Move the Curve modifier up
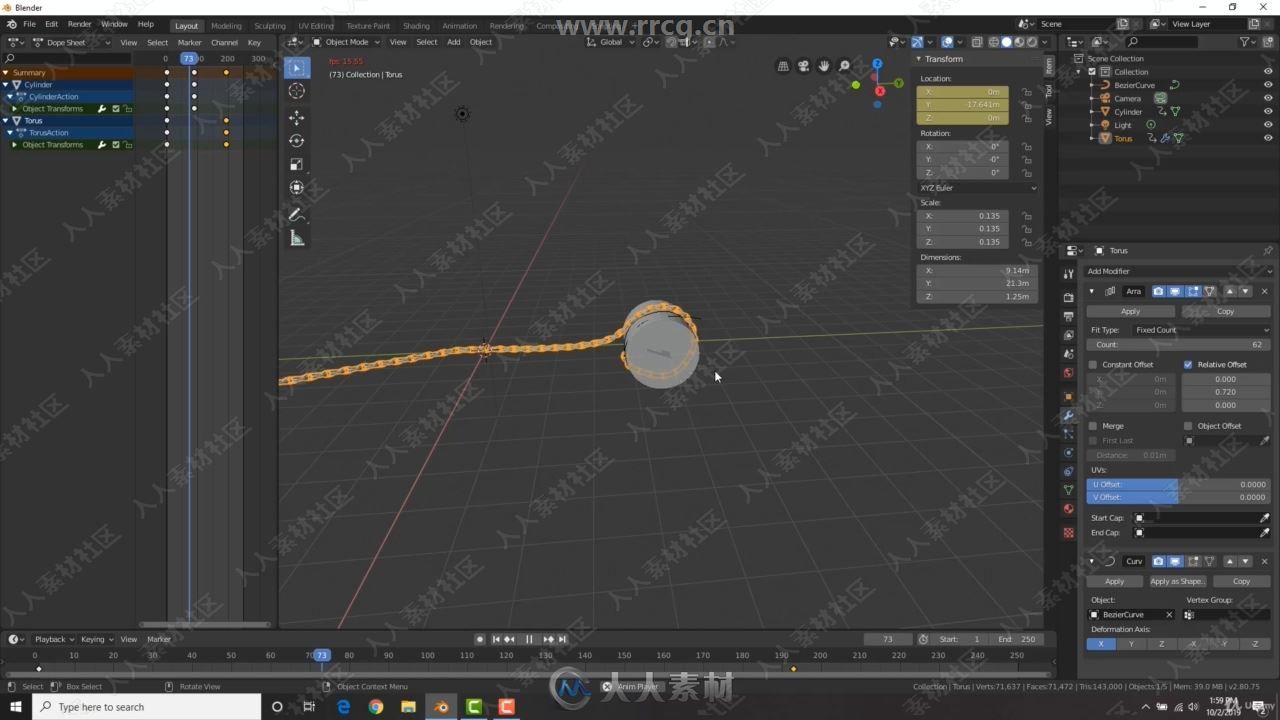The image size is (1280, 720). point(1230,561)
